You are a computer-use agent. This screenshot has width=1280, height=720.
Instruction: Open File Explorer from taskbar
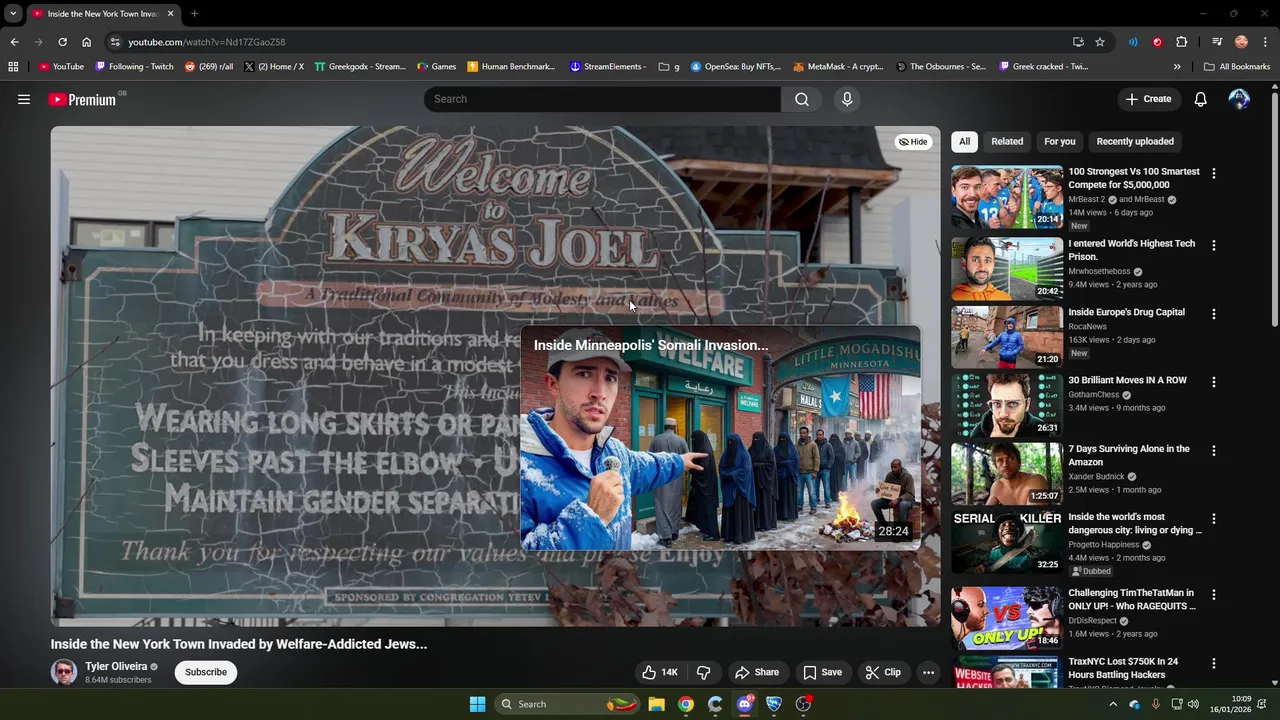(x=656, y=704)
